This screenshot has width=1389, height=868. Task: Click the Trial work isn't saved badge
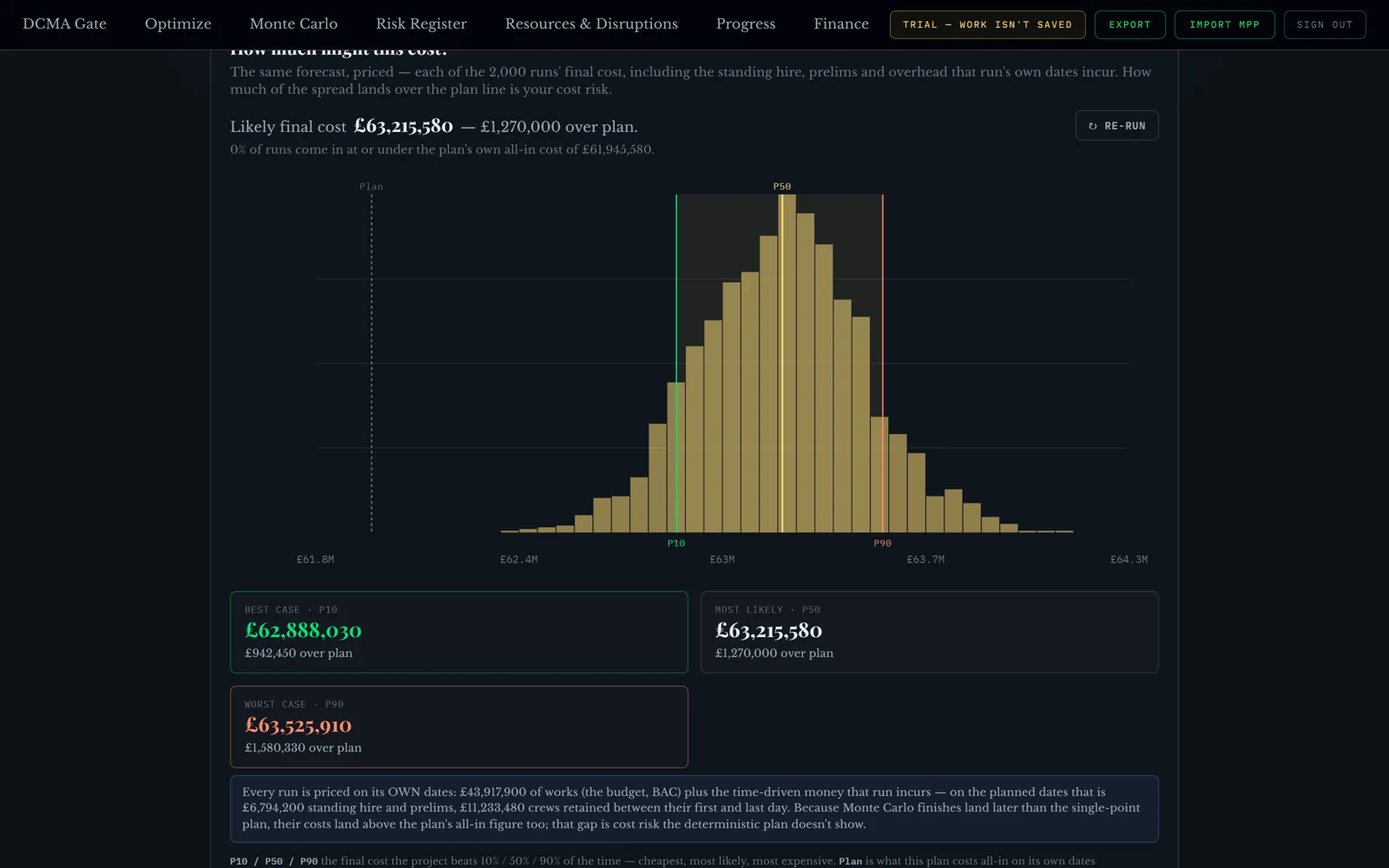point(987,24)
